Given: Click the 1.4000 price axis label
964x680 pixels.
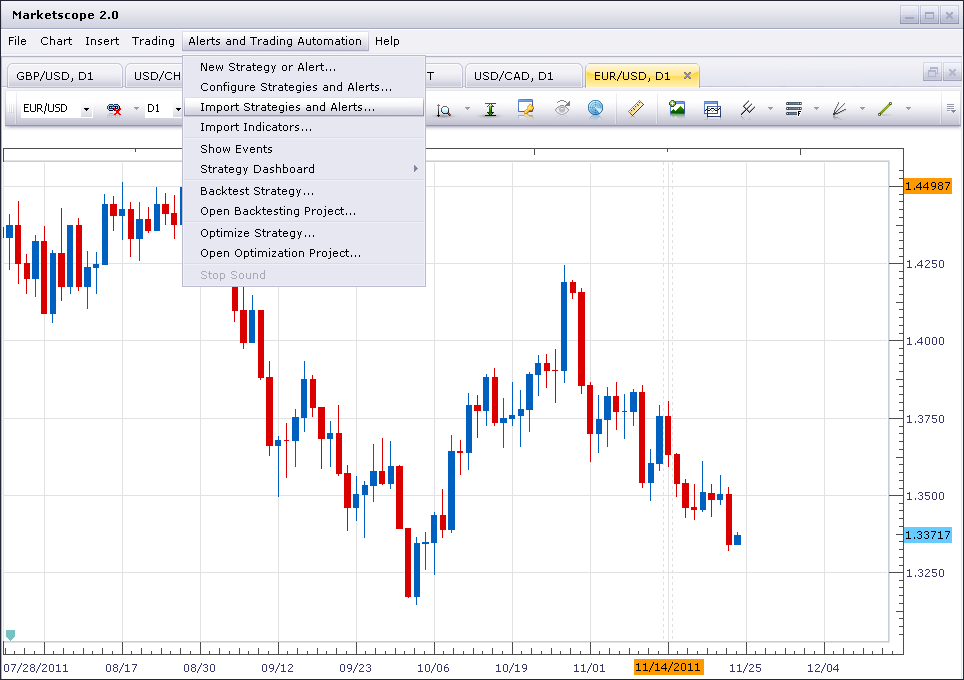Looking at the screenshot, I should tap(925, 341).
